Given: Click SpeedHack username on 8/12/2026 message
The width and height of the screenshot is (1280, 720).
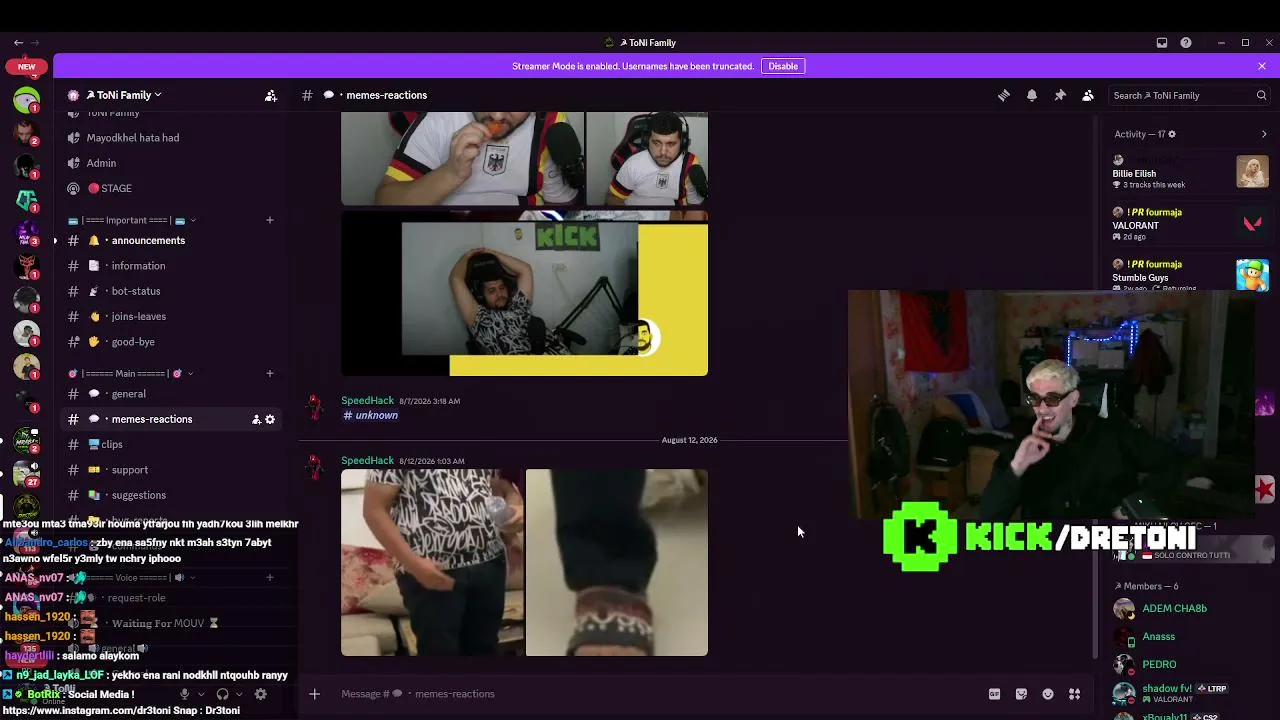Looking at the screenshot, I should tap(368, 461).
